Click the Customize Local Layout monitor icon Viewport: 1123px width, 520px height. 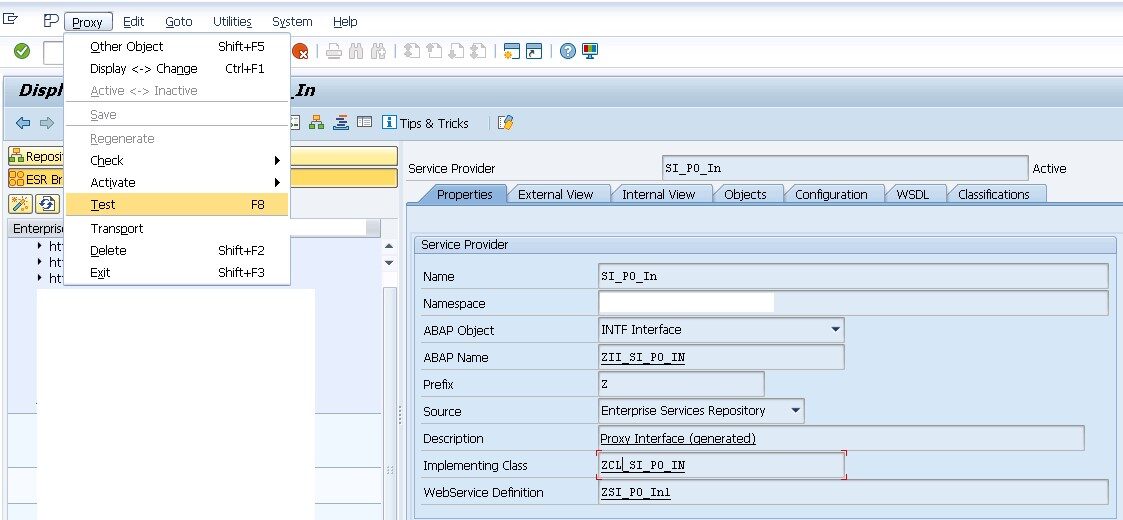coord(589,52)
